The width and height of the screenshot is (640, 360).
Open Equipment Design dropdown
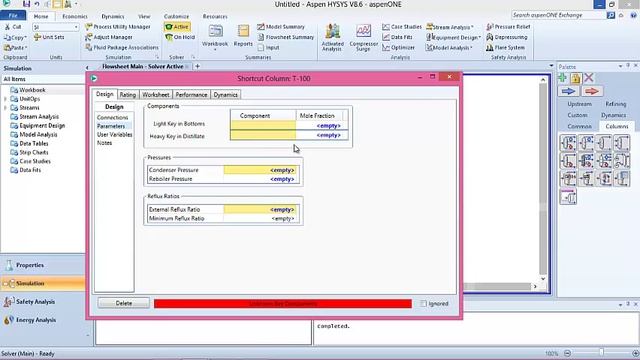click(453, 37)
